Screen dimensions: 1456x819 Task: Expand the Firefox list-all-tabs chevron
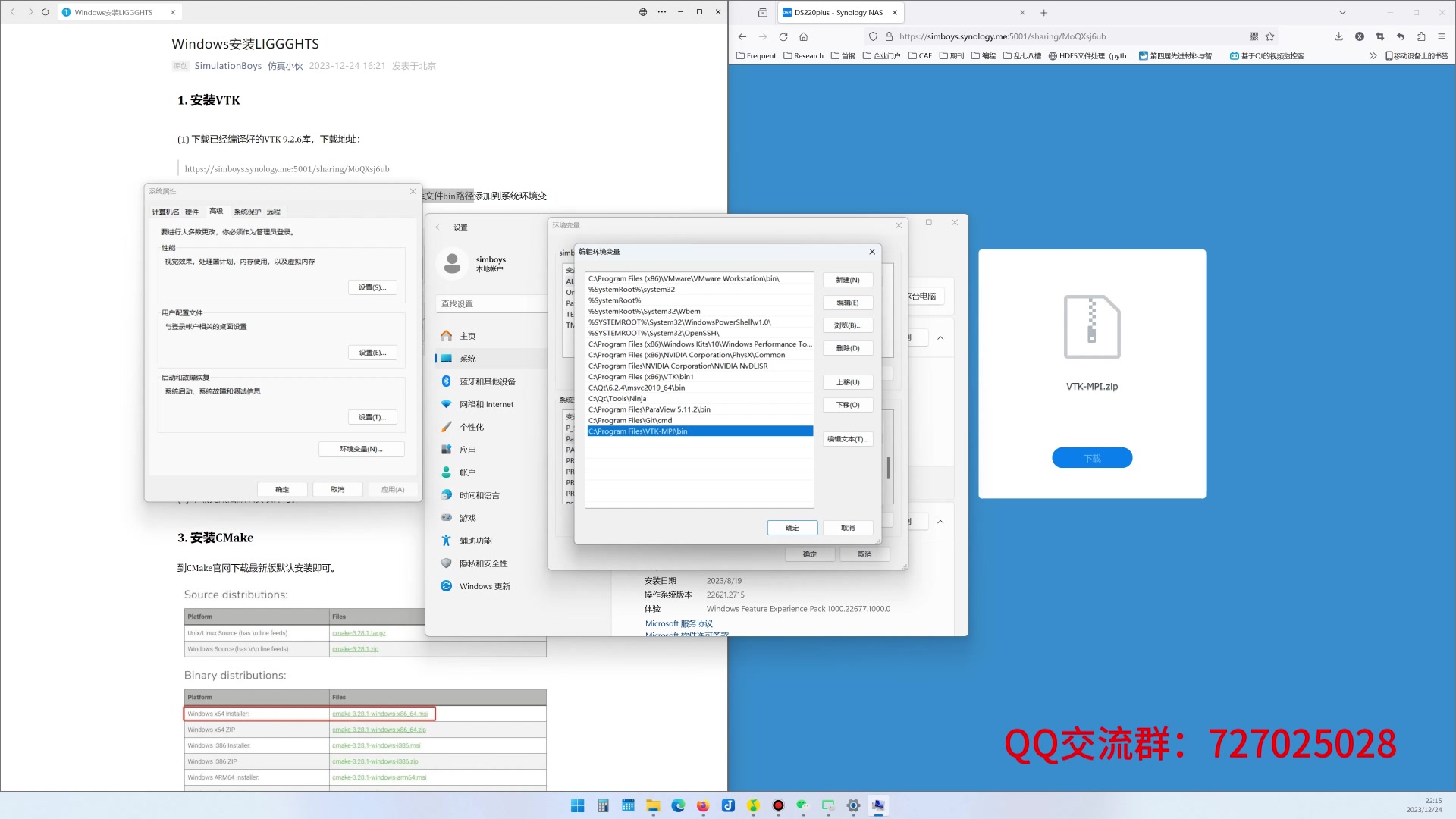point(1342,12)
